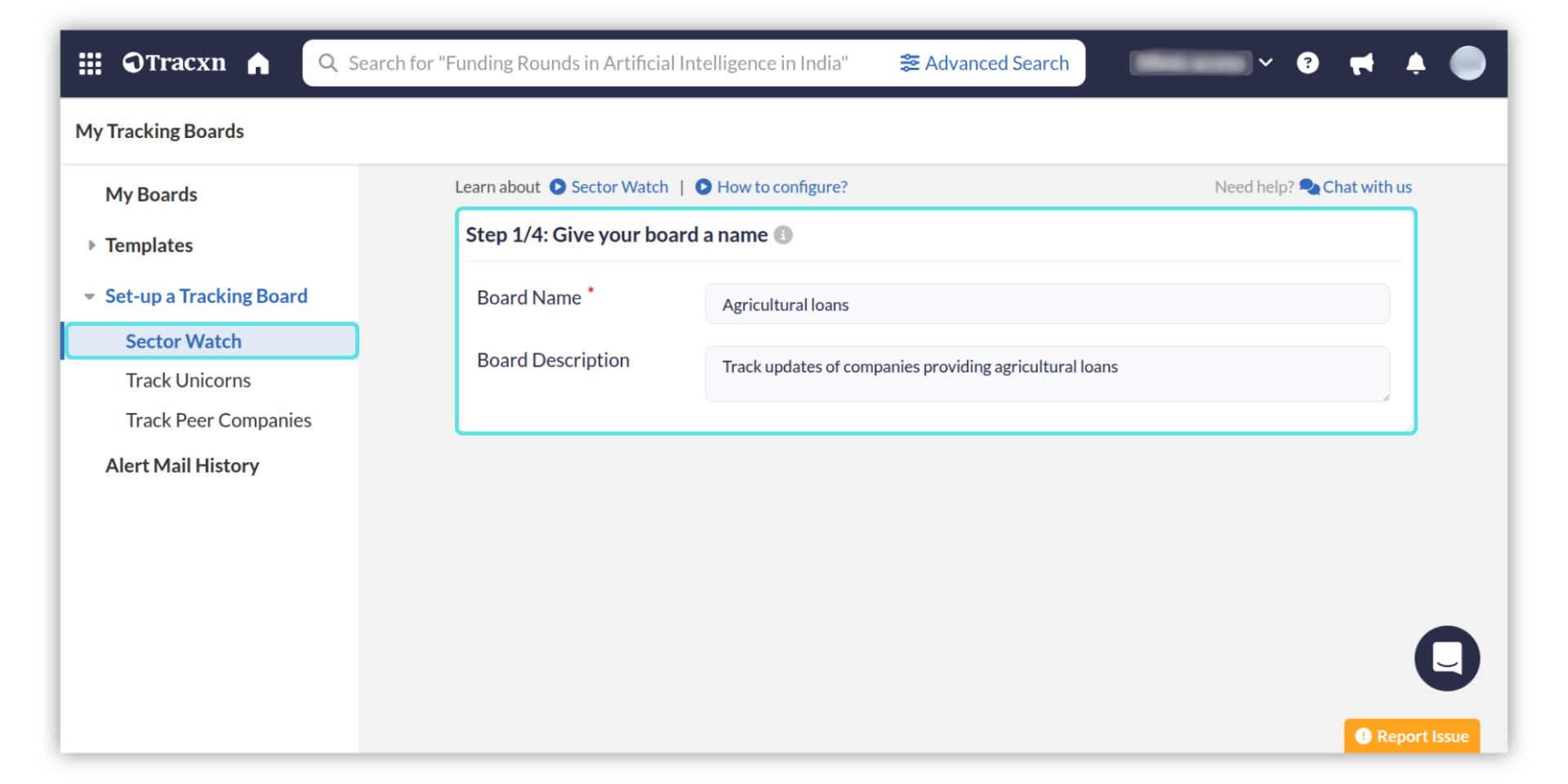Open the notifications bell

(1415, 63)
